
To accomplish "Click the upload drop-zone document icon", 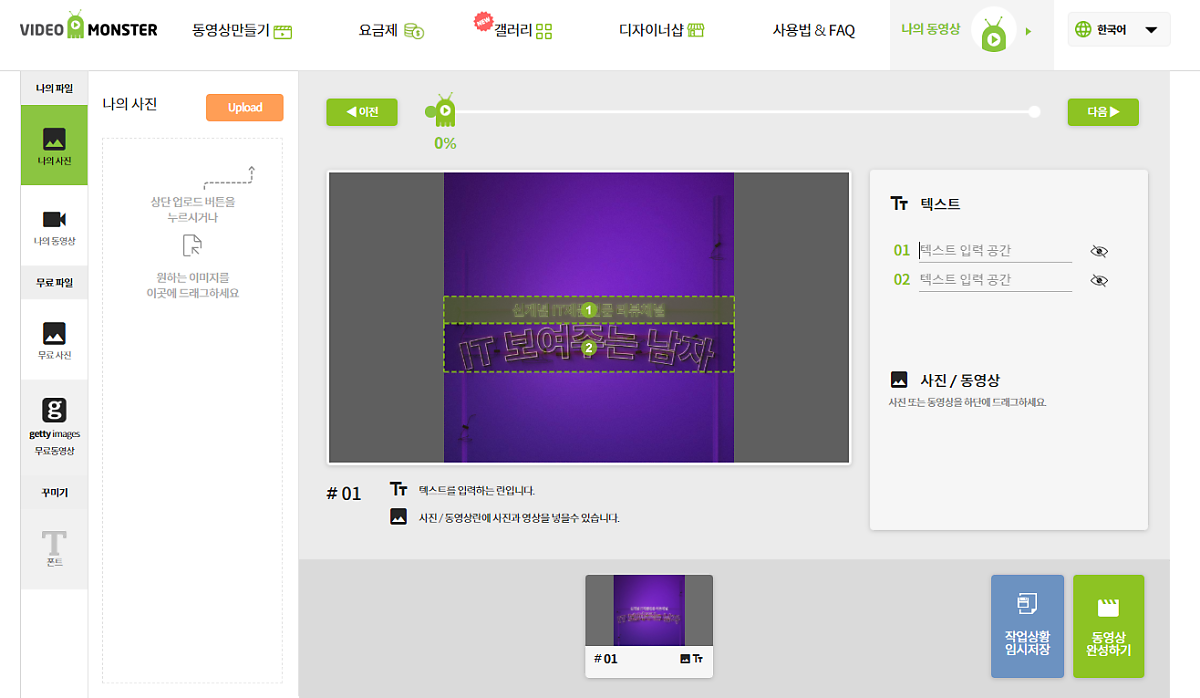I will (192, 246).
